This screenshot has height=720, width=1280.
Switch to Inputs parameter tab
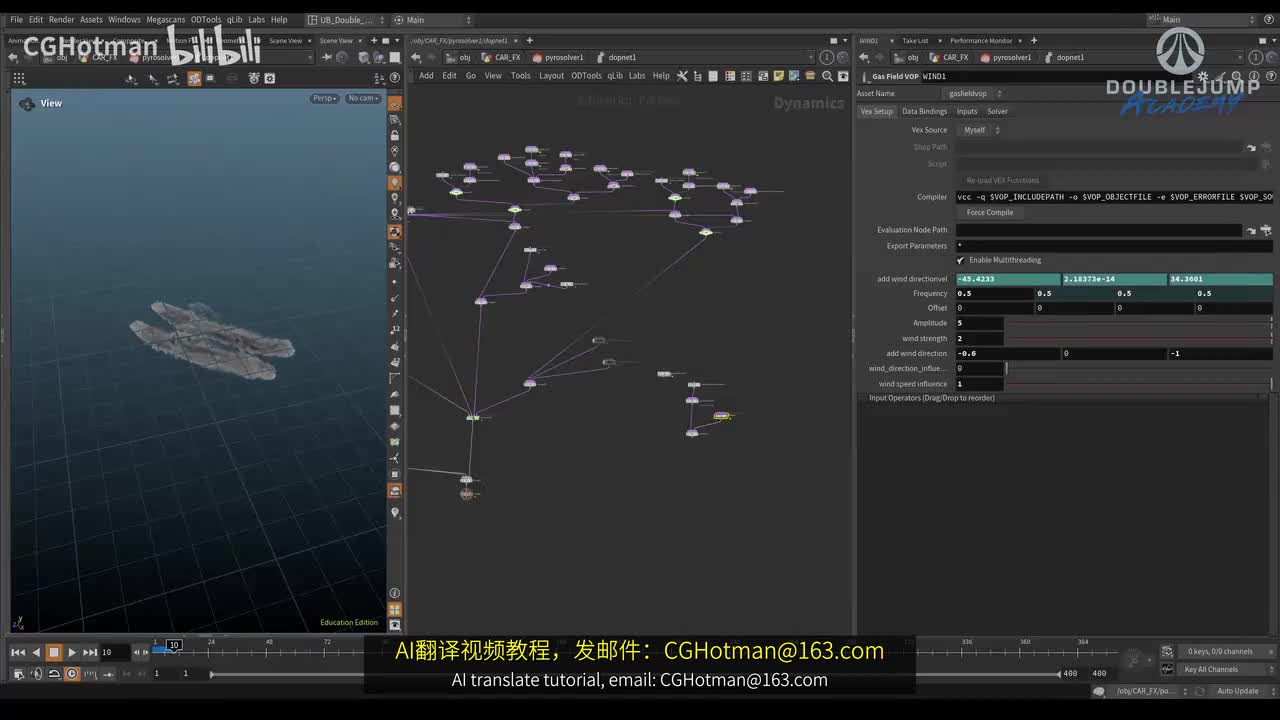(x=966, y=111)
